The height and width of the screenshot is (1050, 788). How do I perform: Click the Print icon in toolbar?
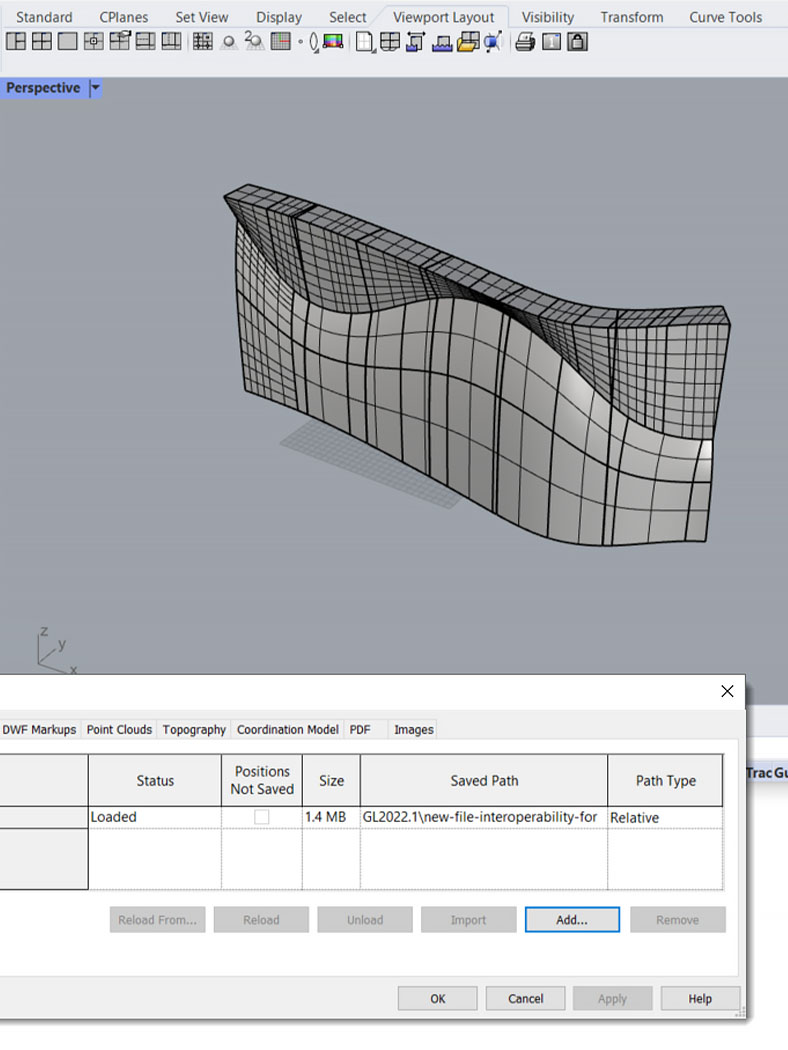(x=525, y=42)
